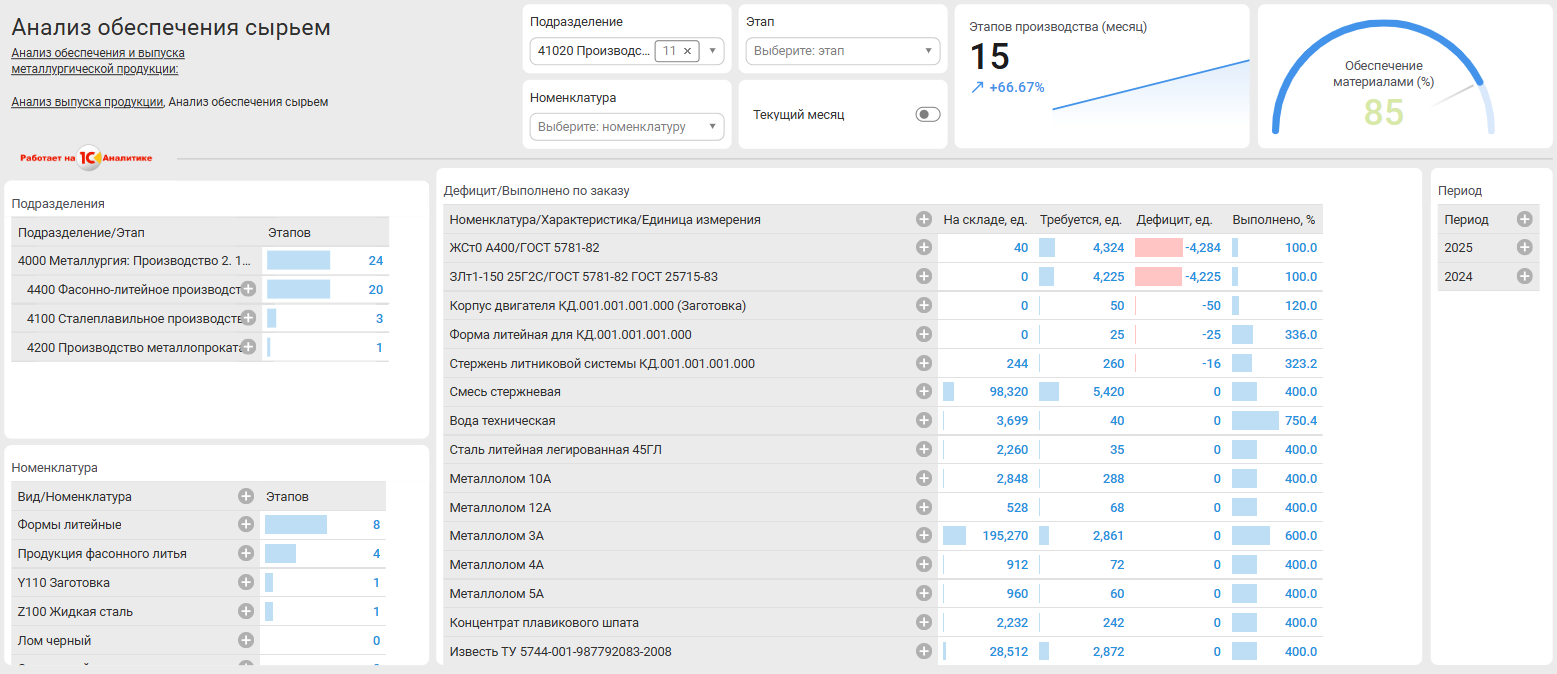Click plus icon in Номенклатура/Характеристика column header
This screenshot has width=1557, height=674.
[924, 220]
